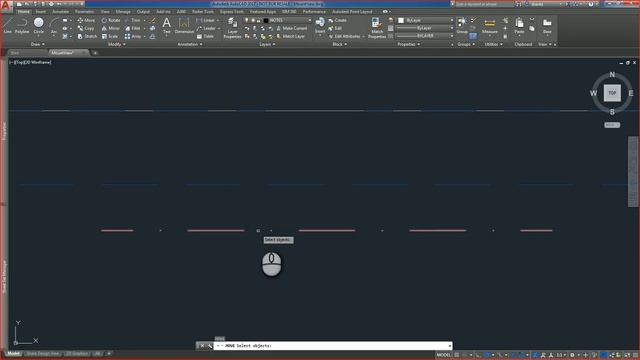Image resolution: width=640 pixels, height=360 pixels.
Task: Switch to the Model layout tab
Action: [x=13, y=353]
